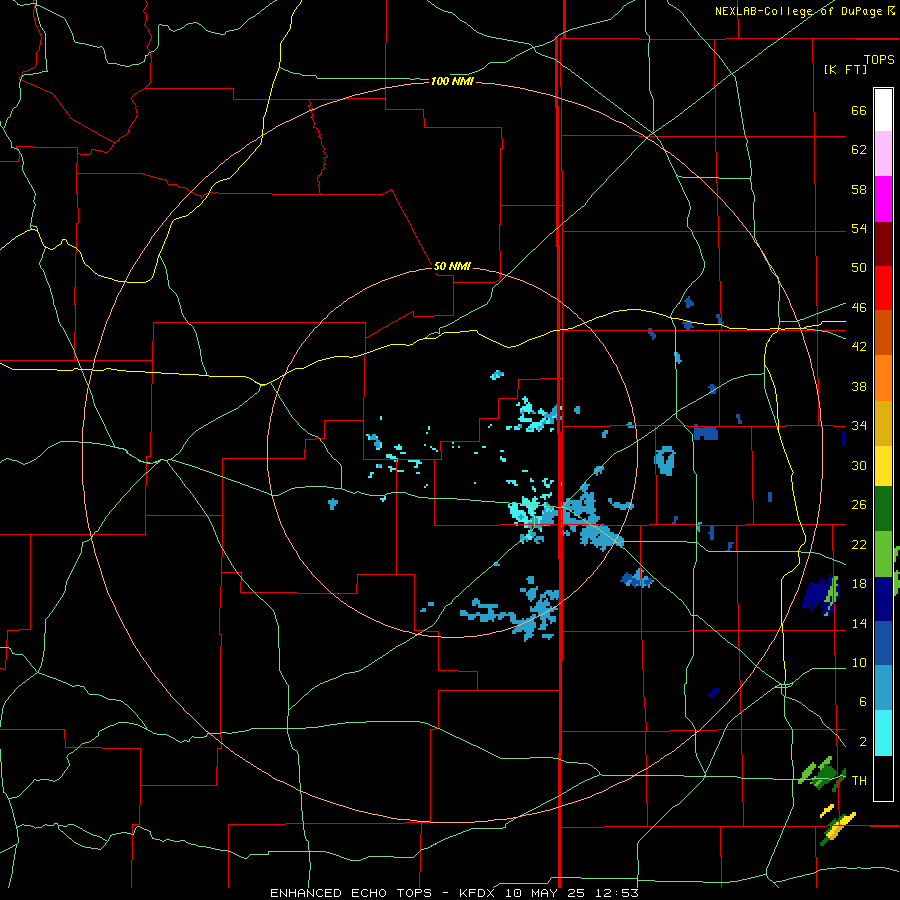The image size is (900, 900).
Task: Click the 46 legend scale value
Action: click(859, 308)
